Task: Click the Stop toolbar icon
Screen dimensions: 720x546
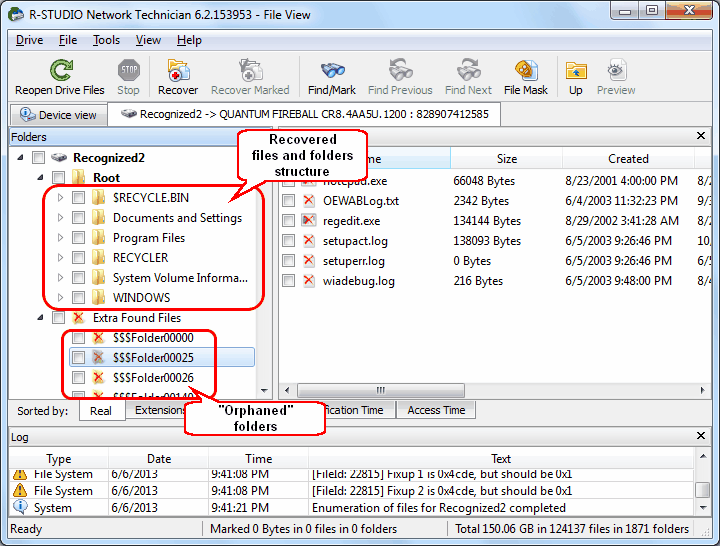Action: click(x=129, y=70)
